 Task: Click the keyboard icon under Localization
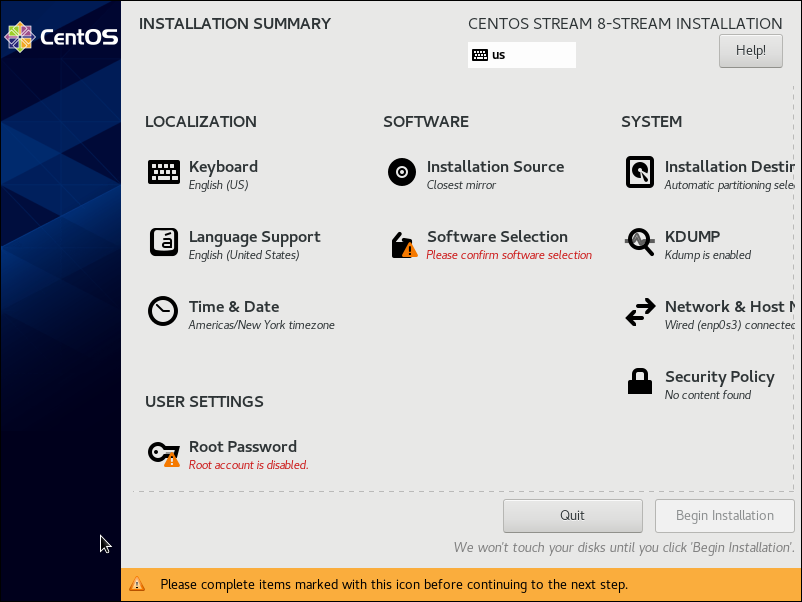tap(164, 173)
